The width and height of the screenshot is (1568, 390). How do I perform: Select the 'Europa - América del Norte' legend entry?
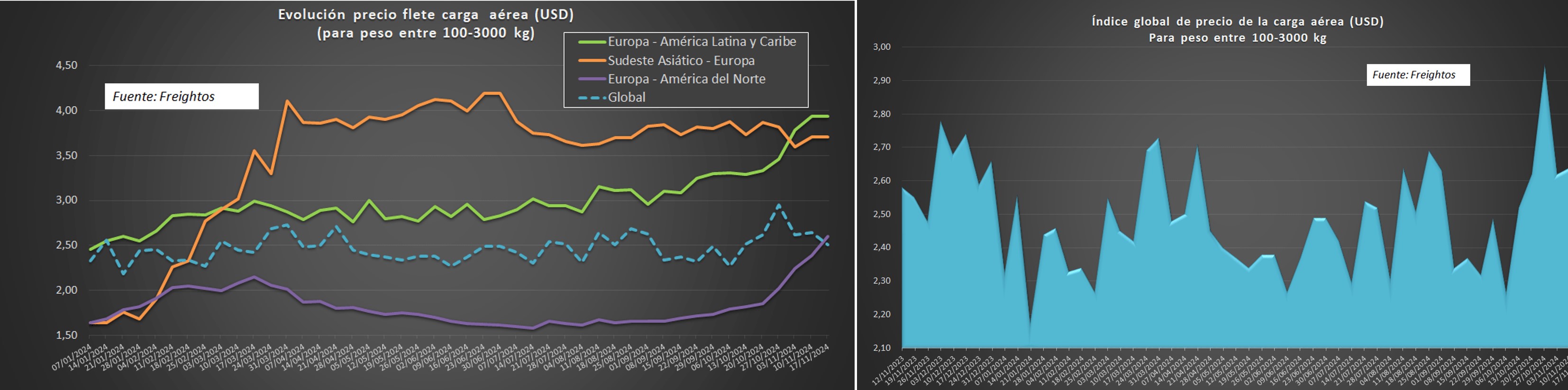pyautogui.click(x=686, y=79)
